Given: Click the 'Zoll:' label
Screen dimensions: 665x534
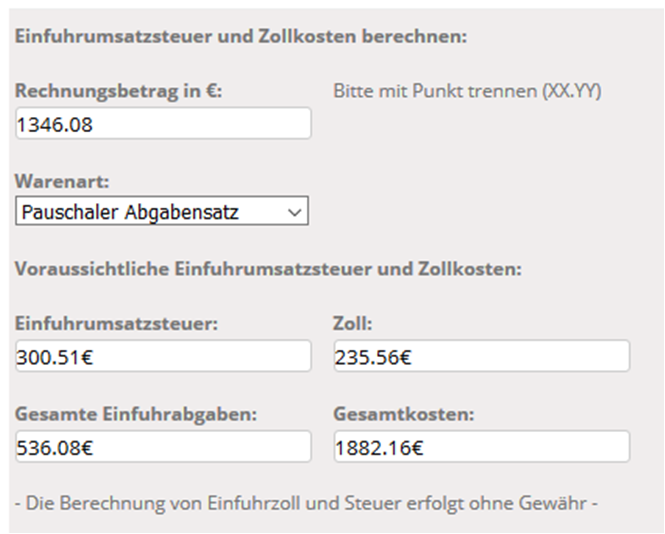Looking at the screenshot, I should pyautogui.click(x=350, y=323).
